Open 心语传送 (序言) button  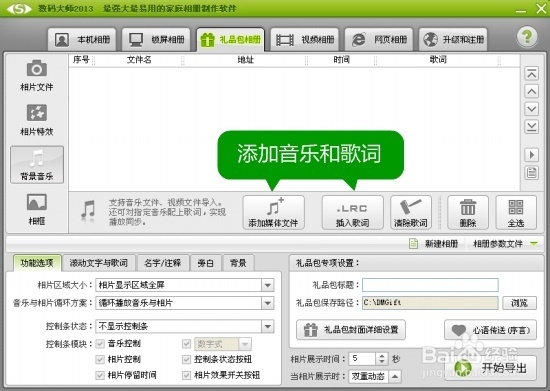click(x=490, y=330)
